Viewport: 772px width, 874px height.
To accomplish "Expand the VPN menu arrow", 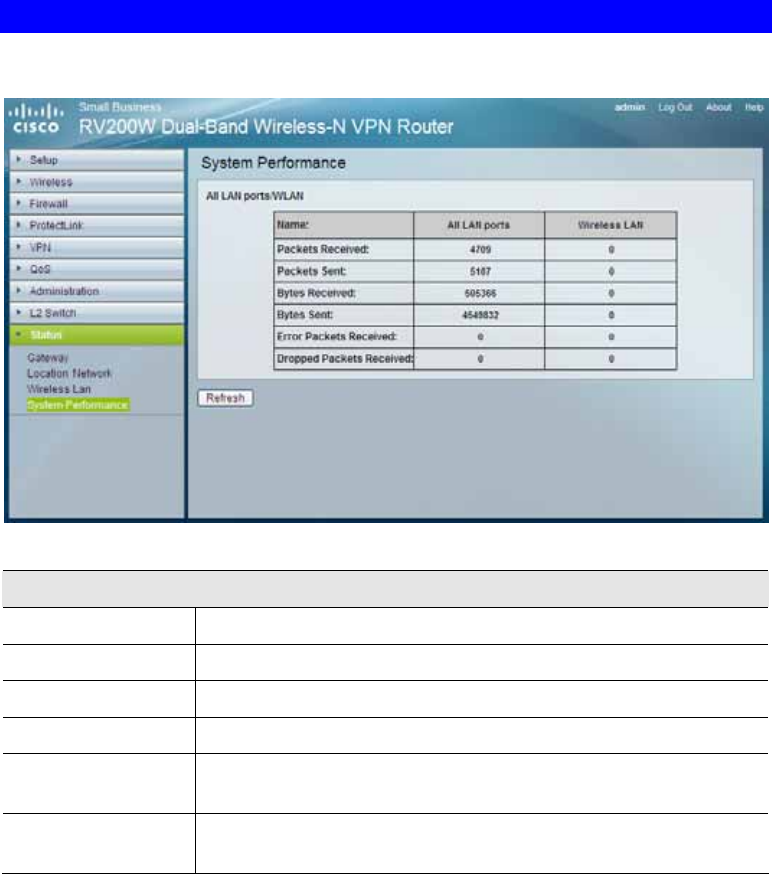I will 19,247.
